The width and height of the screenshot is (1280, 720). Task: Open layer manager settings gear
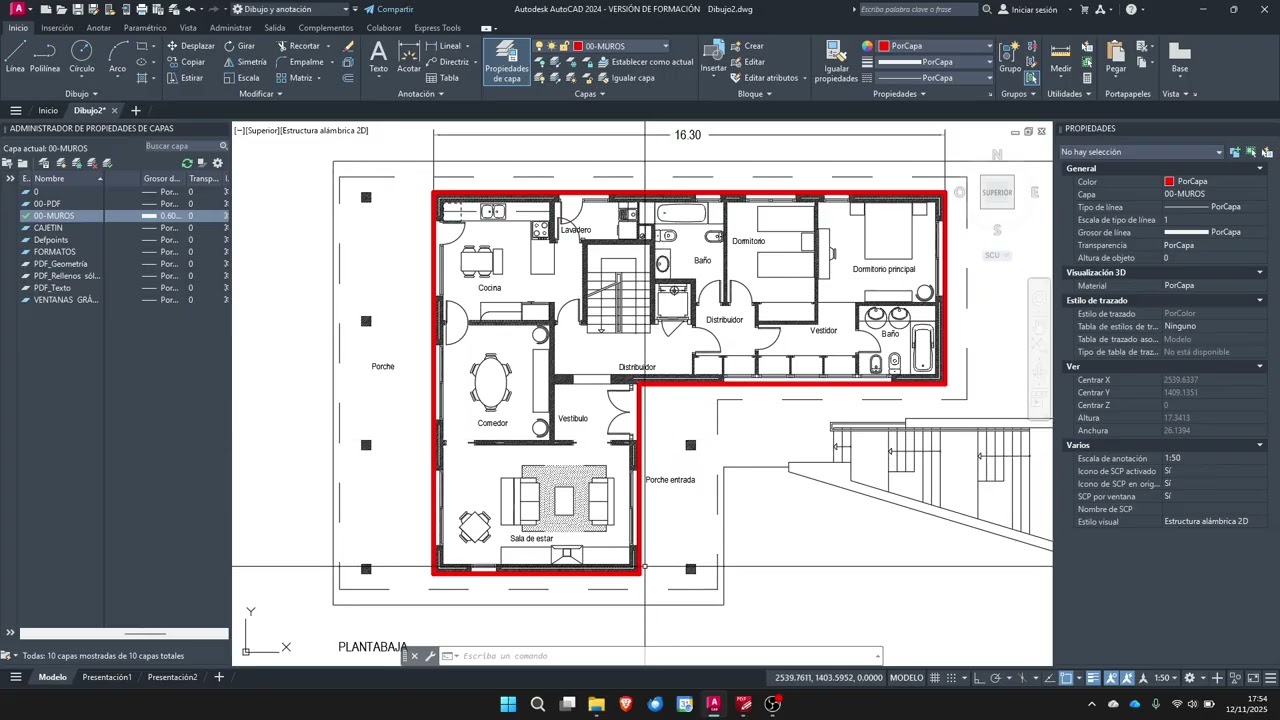pos(218,163)
